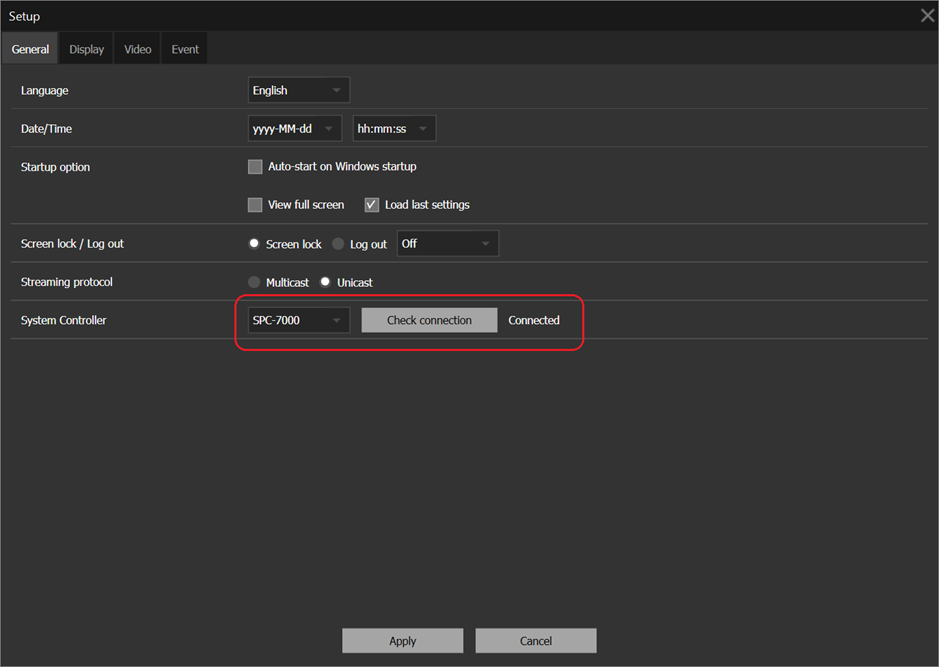Click the System Controller label

[63, 320]
